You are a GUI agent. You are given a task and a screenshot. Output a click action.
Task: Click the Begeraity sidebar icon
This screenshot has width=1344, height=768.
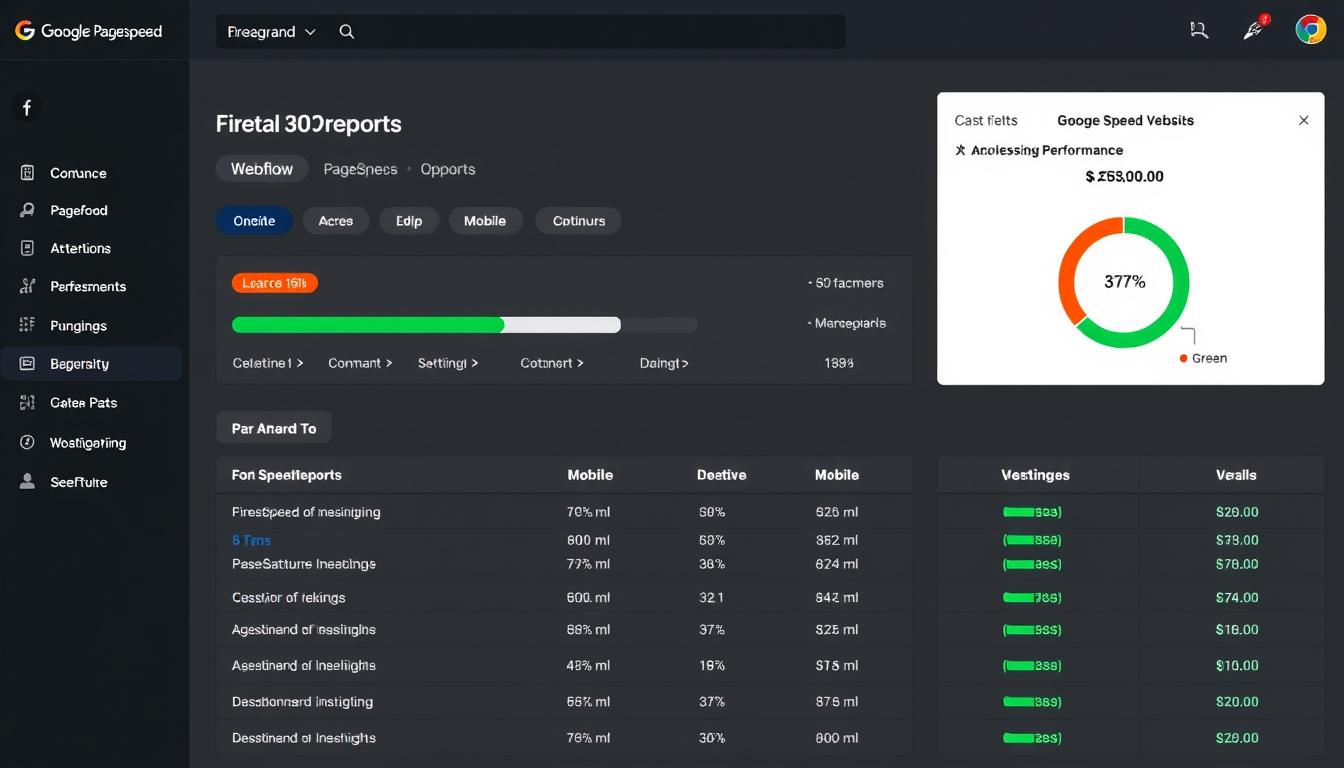tap(28, 364)
